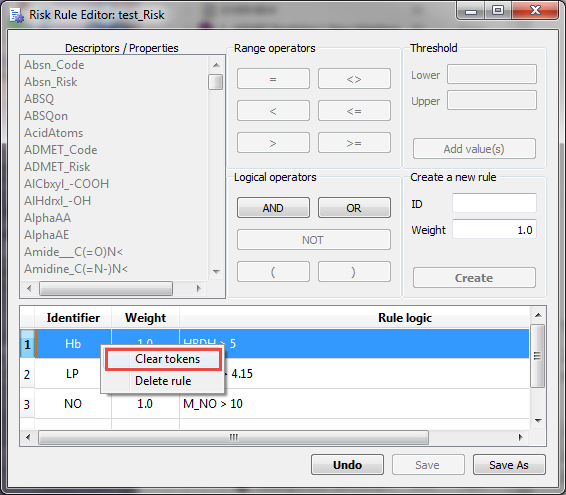Viewport: 566px width, 495px height.
Task: Select row header number 2
Action: click(x=27, y=374)
